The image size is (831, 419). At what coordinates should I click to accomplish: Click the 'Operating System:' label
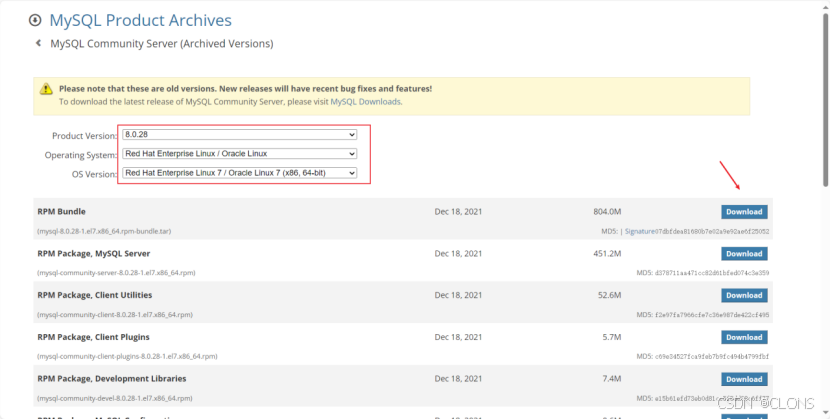point(81,155)
